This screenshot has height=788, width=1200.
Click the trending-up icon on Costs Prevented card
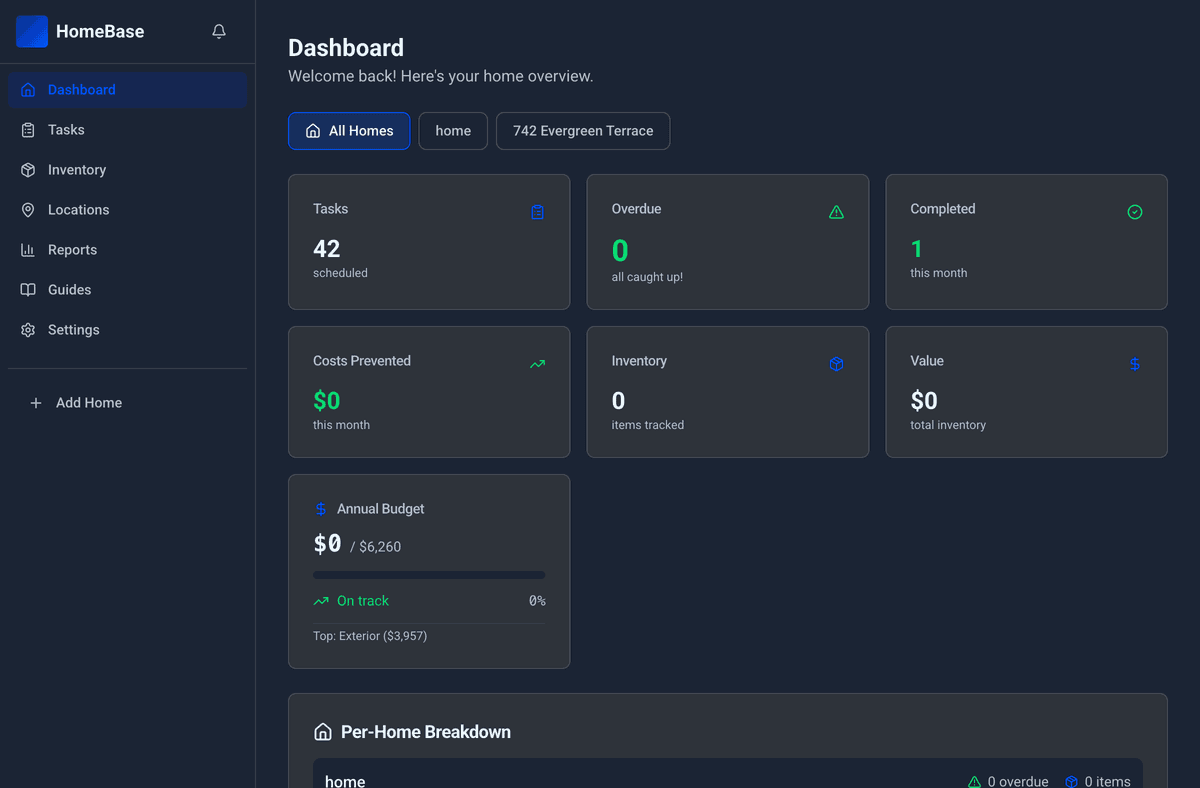[537, 364]
